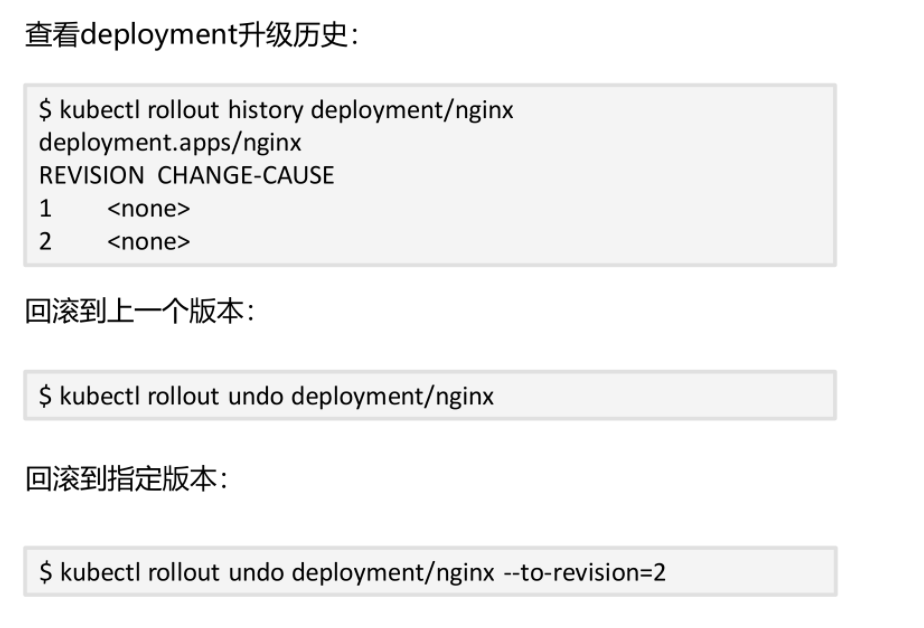Screen dimensions: 924x628
Task: Click the heading "回滚到上一个版本"
Action: tap(139, 311)
